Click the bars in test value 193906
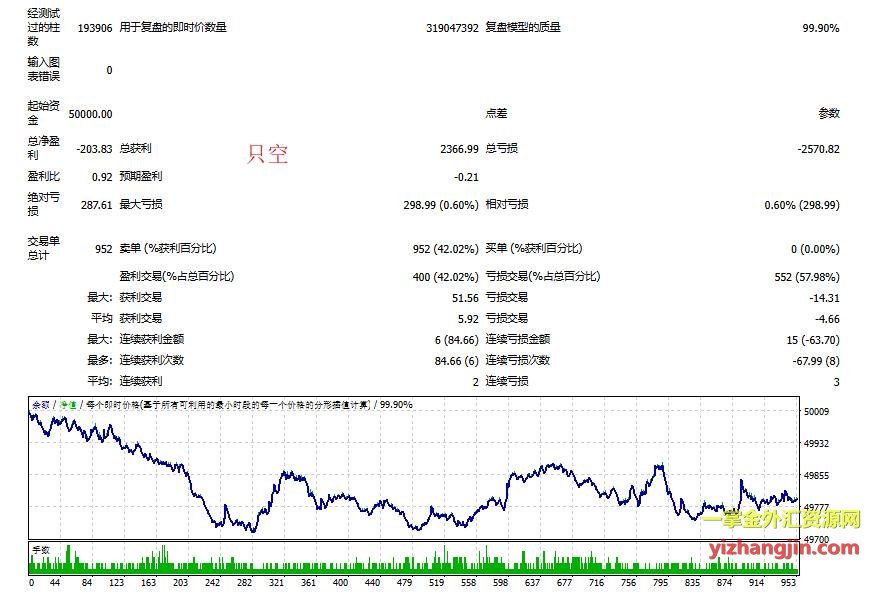 (94, 28)
